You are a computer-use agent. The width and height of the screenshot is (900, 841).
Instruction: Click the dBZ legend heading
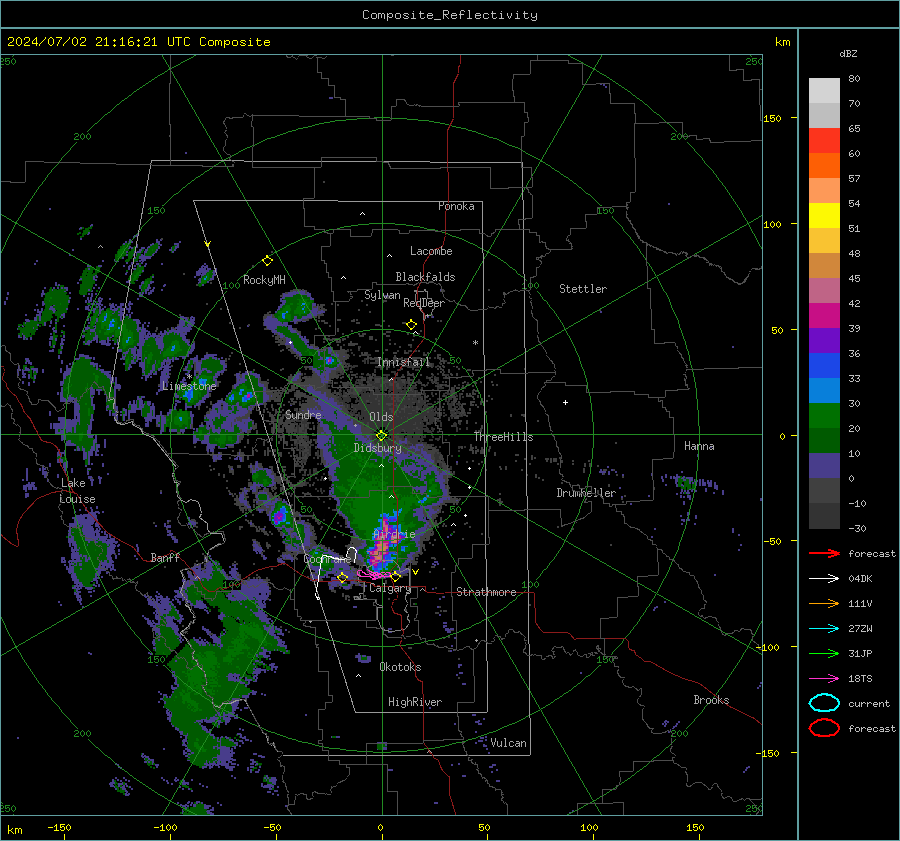pos(848,53)
